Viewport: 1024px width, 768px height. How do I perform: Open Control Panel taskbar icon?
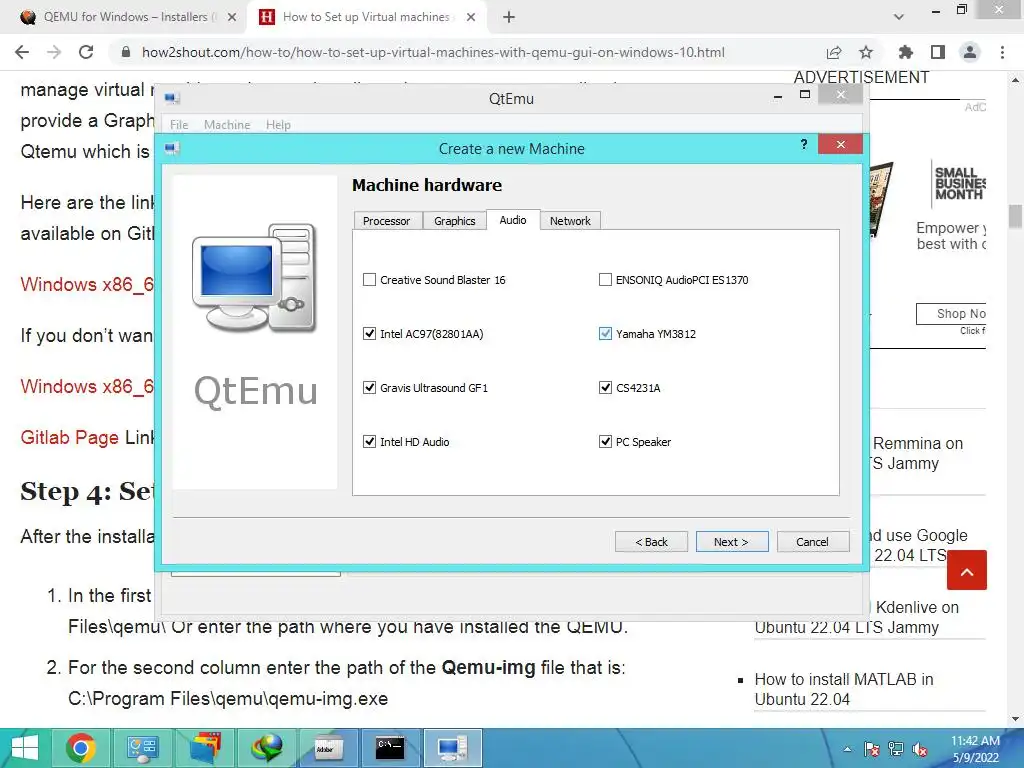[x=143, y=748]
